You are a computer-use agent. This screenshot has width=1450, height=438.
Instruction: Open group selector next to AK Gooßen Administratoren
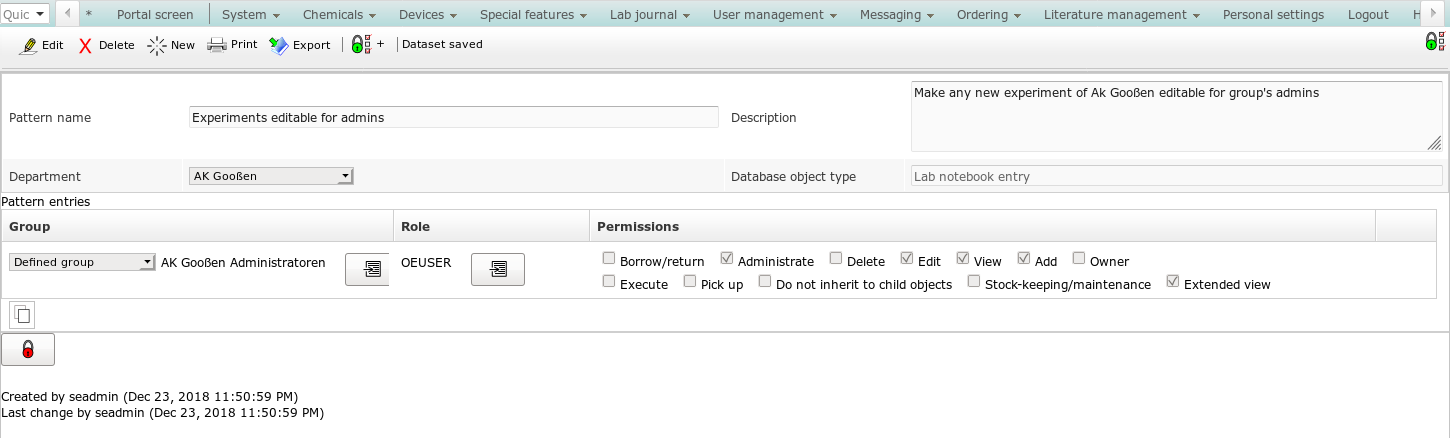[x=367, y=269]
